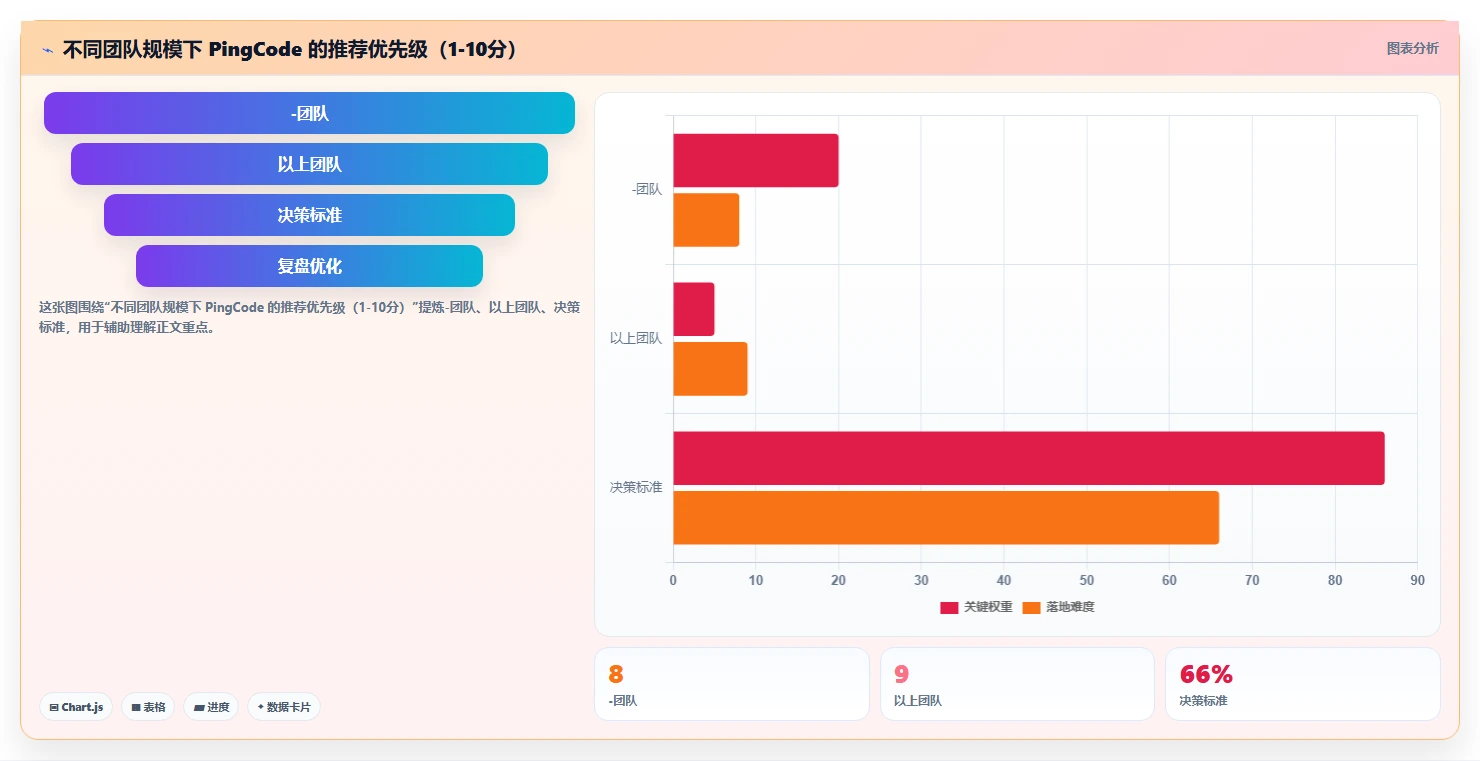Click the -团队 caption under the 8

pyautogui.click(x=623, y=701)
